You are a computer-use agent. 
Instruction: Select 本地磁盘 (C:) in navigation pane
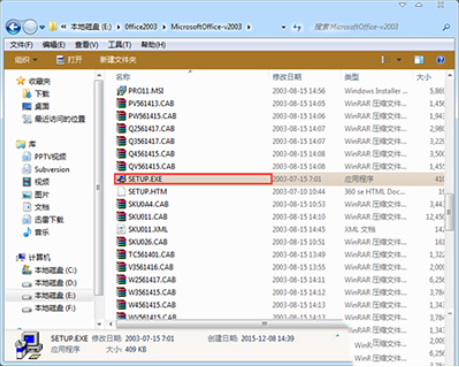50,270
